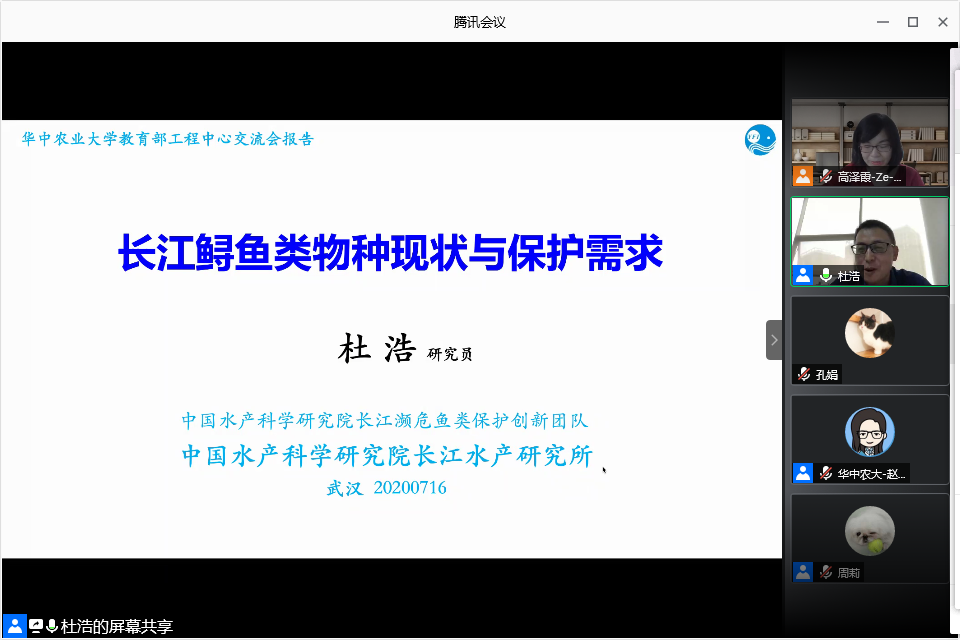Click muted mic icon beside 周莉
This screenshot has width=960, height=640.
click(826, 572)
